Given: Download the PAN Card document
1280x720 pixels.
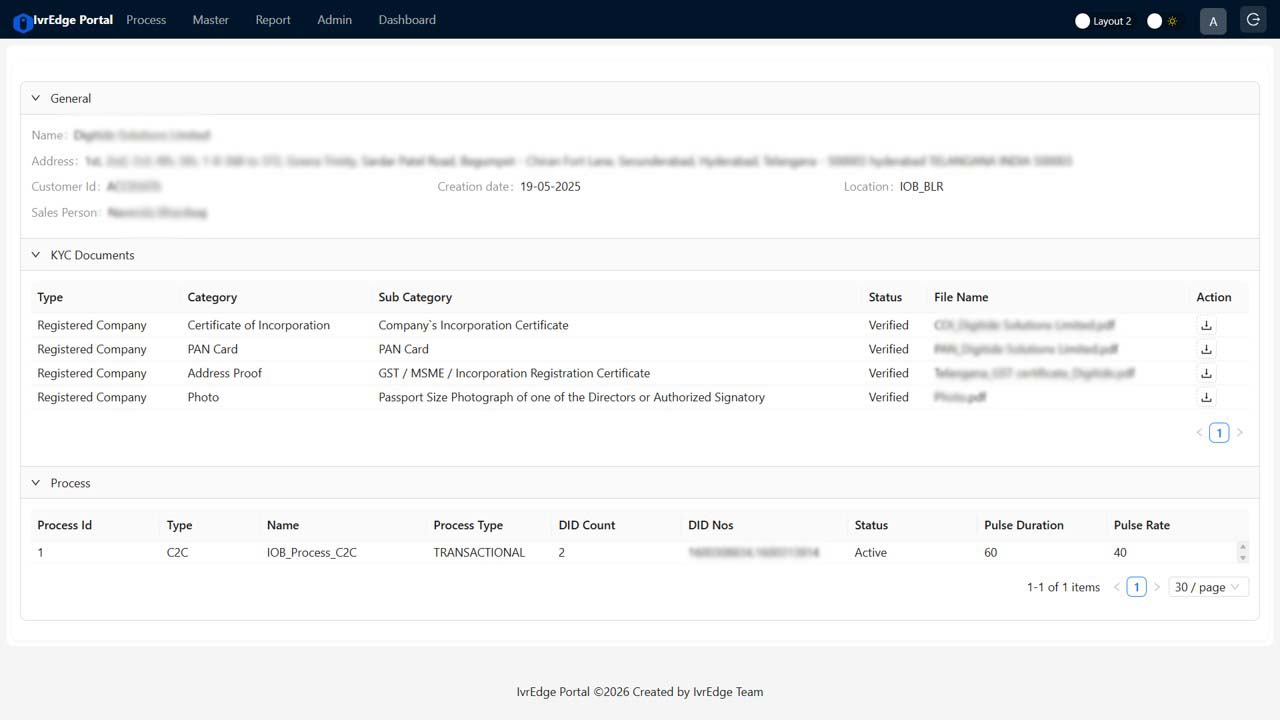Looking at the screenshot, I should pos(1206,348).
